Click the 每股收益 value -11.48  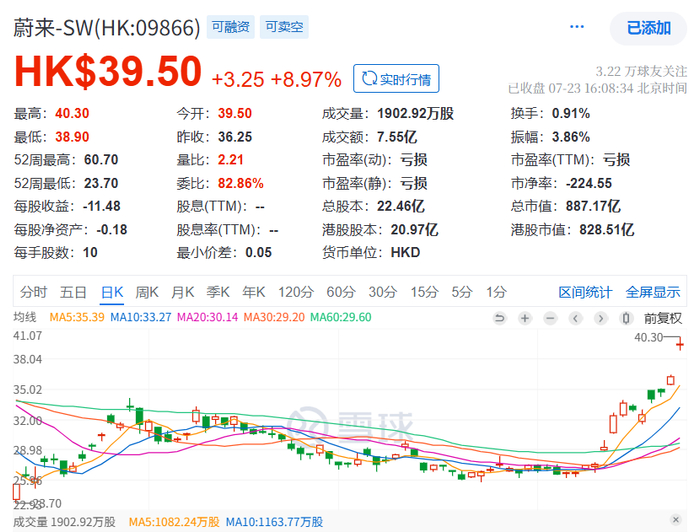point(101,206)
